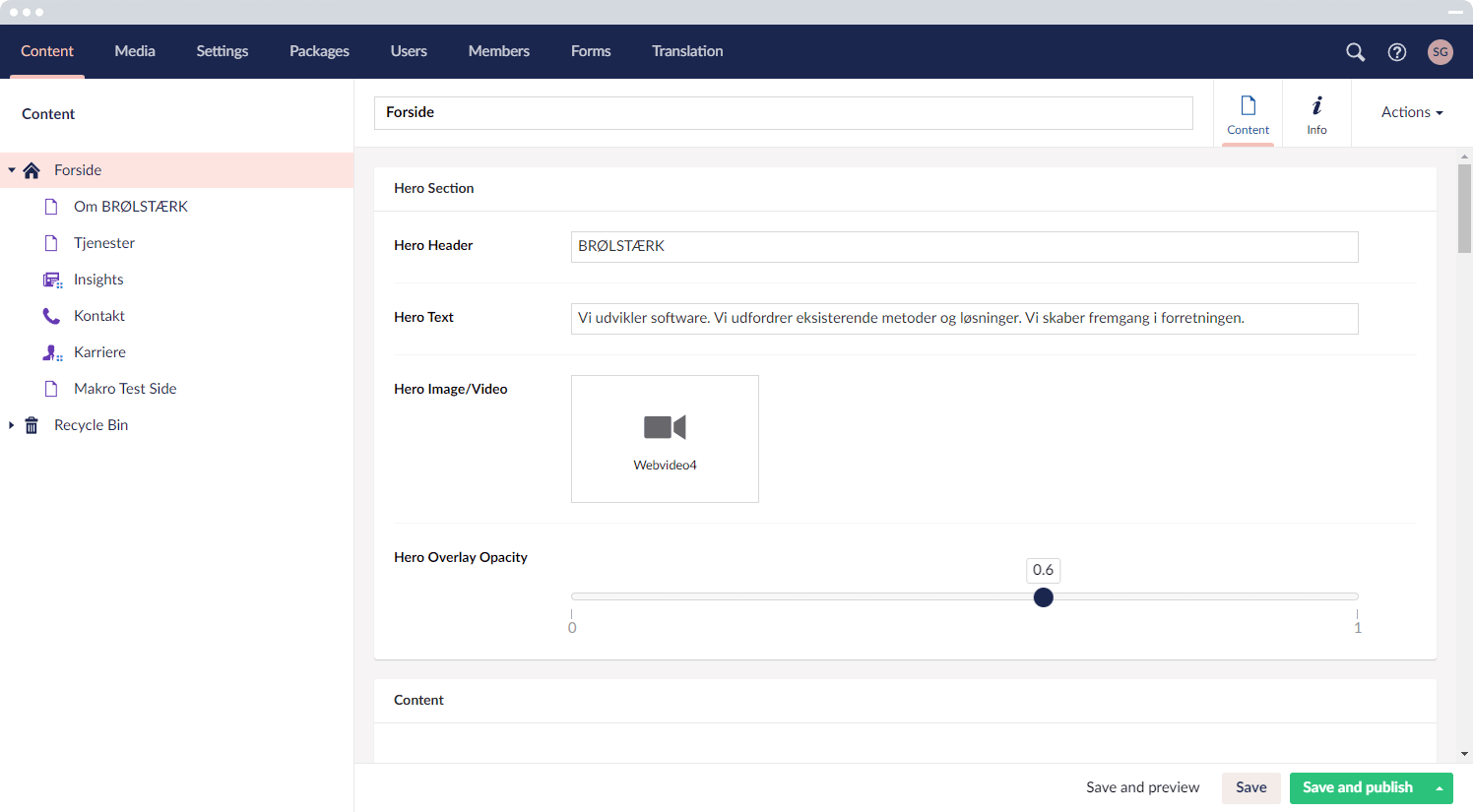Image resolution: width=1473 pixels, height=812 pixels.
Task: Select the Webvideo4 media thumbnail
Action: (x=665, y=439)
